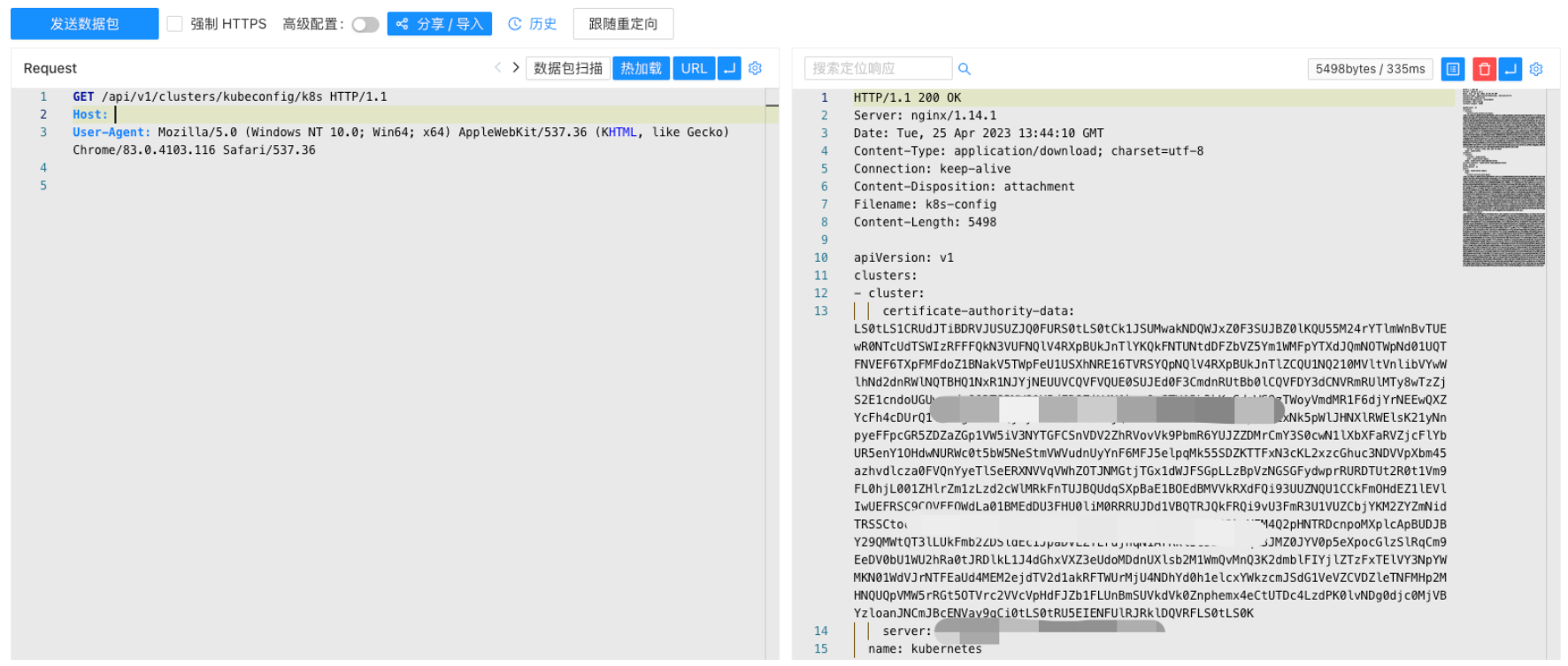Image resolution: width=1568 pixels, height=666 pixels.
Task: Click the 发送数据包 send packet button
Action: pyautogui.click(x=84, y=24)
